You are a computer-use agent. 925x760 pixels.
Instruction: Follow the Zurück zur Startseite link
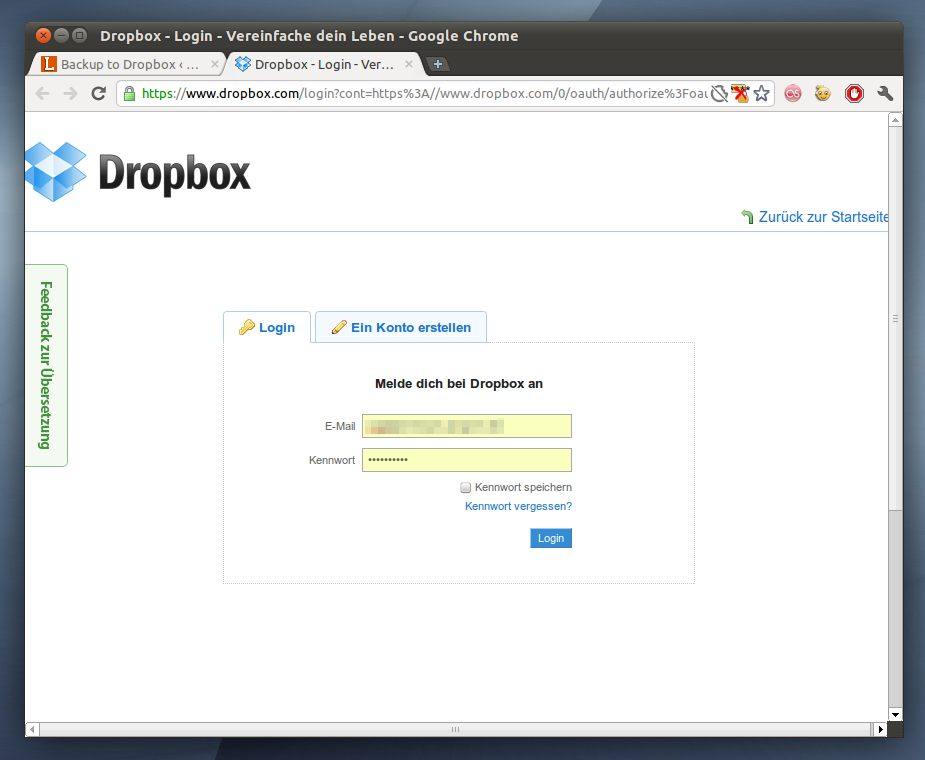(x=822, y=217)
